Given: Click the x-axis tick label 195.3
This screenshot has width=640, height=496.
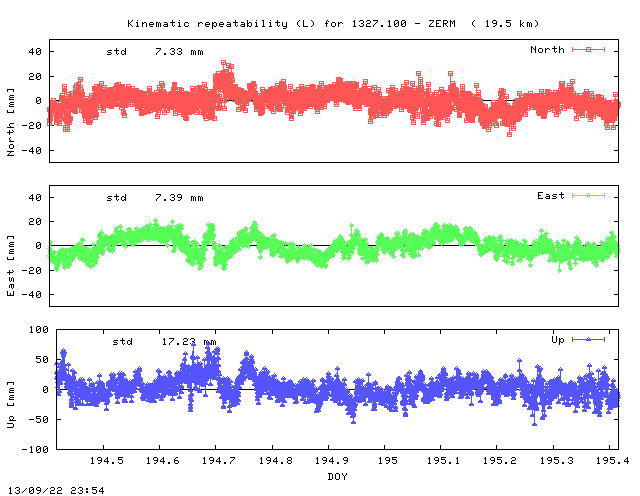Looking at the screenshot, I should [x=556, y=461].
